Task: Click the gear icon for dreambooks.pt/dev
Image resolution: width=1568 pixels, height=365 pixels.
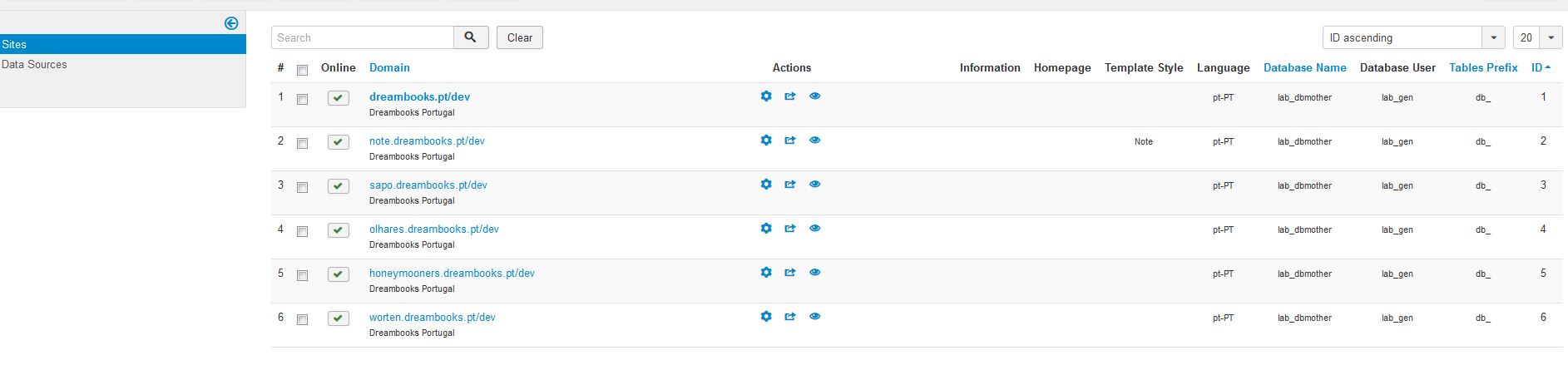Action: [x=766, y=96]
